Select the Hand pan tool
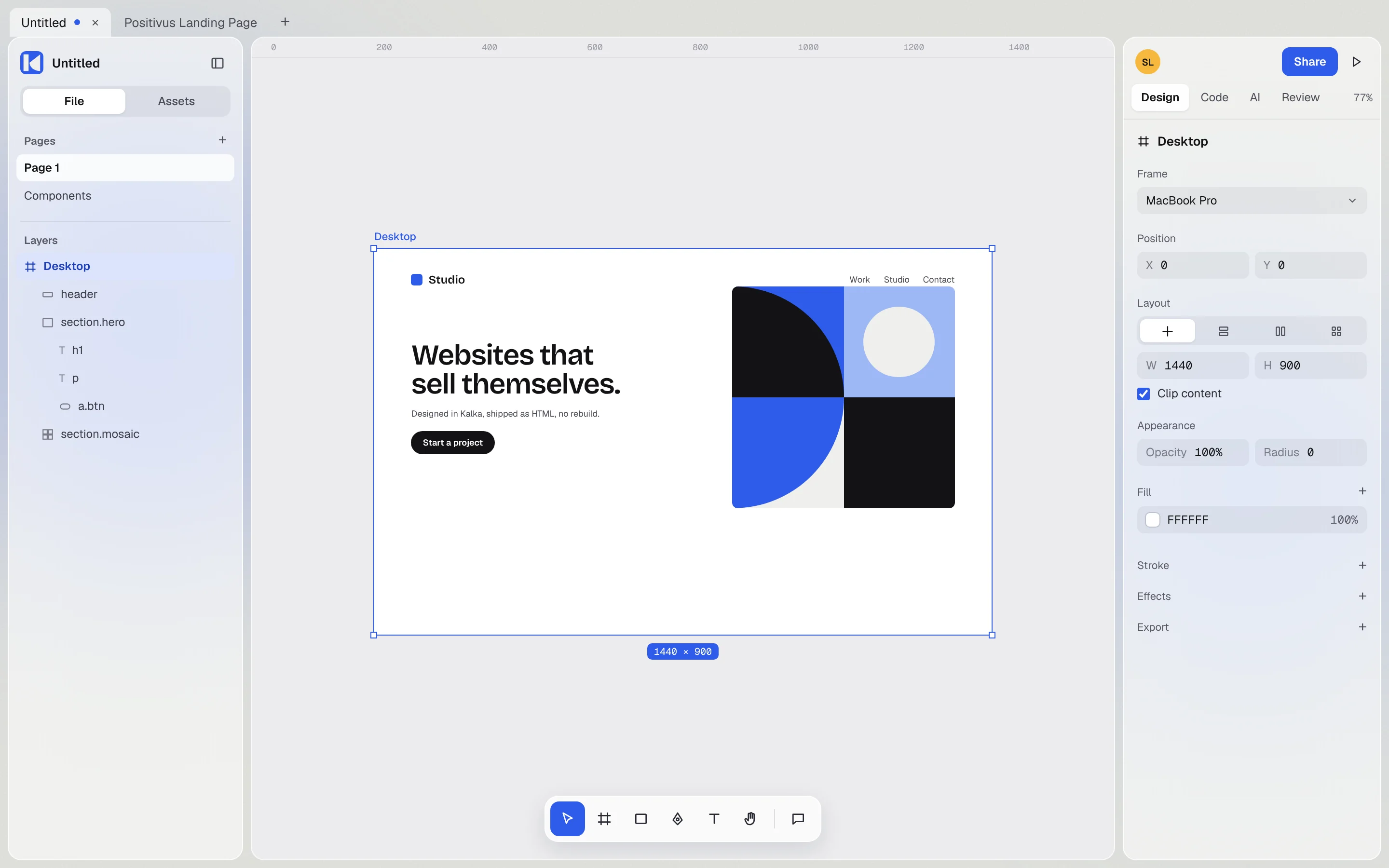 (750, 818)
